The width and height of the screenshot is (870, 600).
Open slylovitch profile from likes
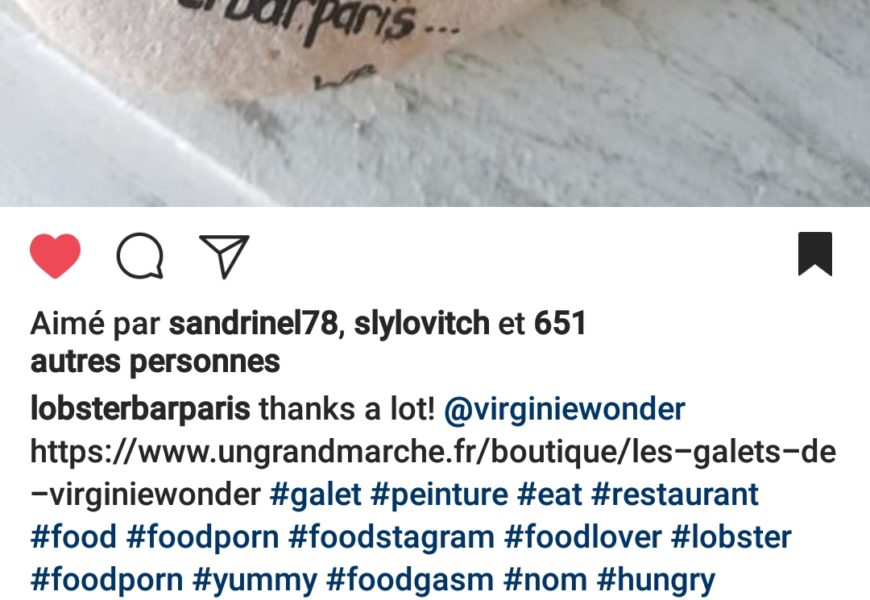tap(422, 323)
